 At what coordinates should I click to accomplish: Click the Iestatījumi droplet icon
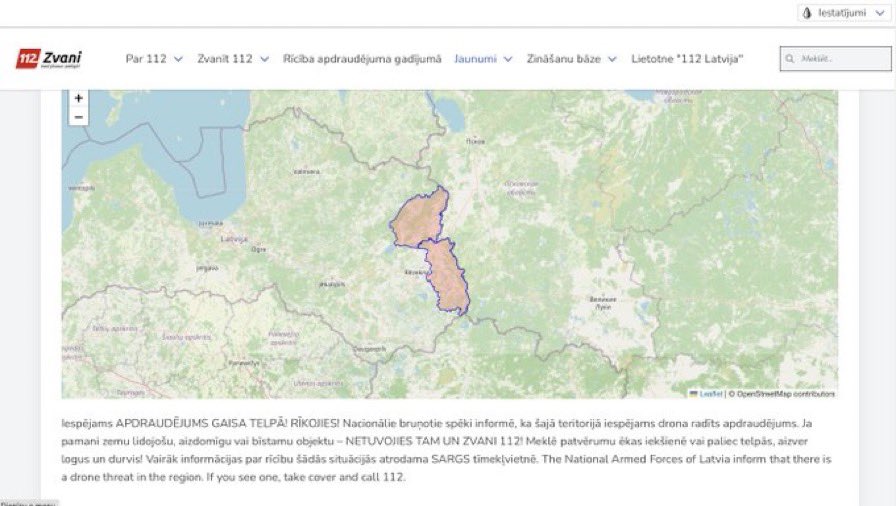[807, 13]
